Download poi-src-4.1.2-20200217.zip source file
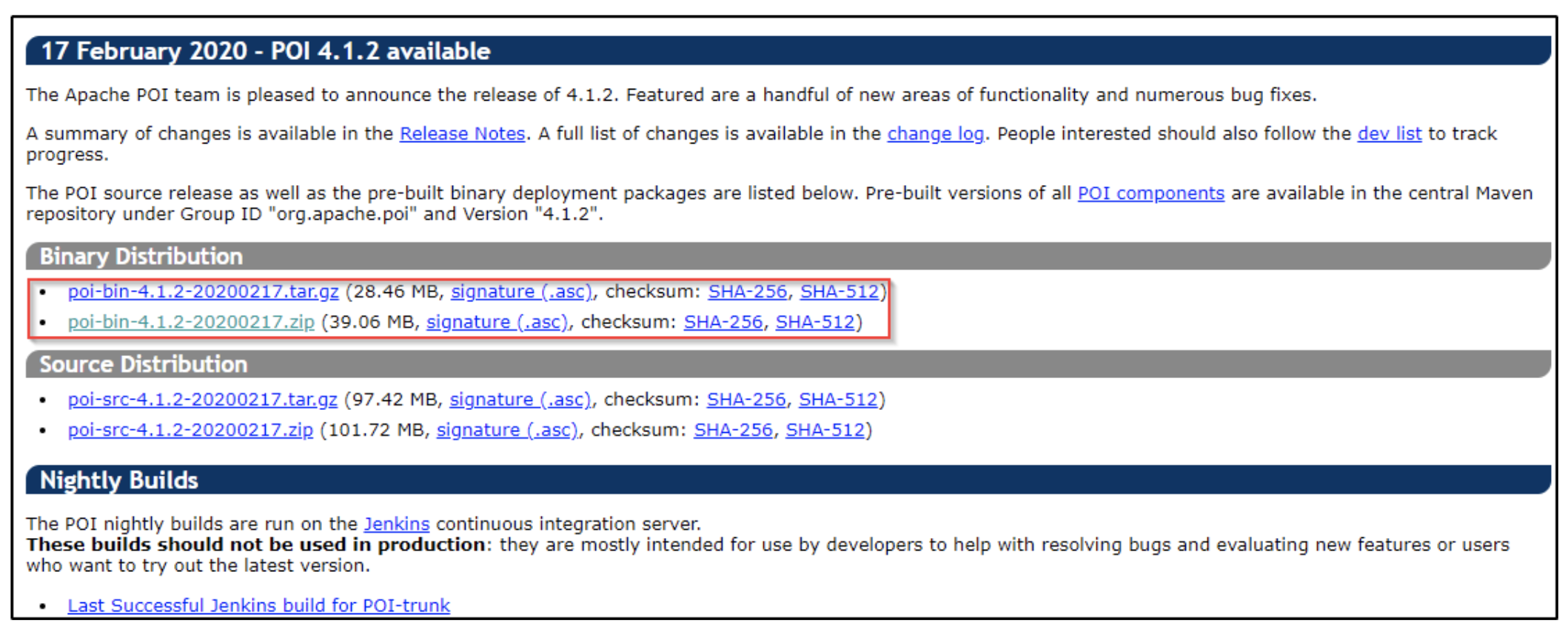The width and height of the screenshot is (1568, 629). point(190,430)
